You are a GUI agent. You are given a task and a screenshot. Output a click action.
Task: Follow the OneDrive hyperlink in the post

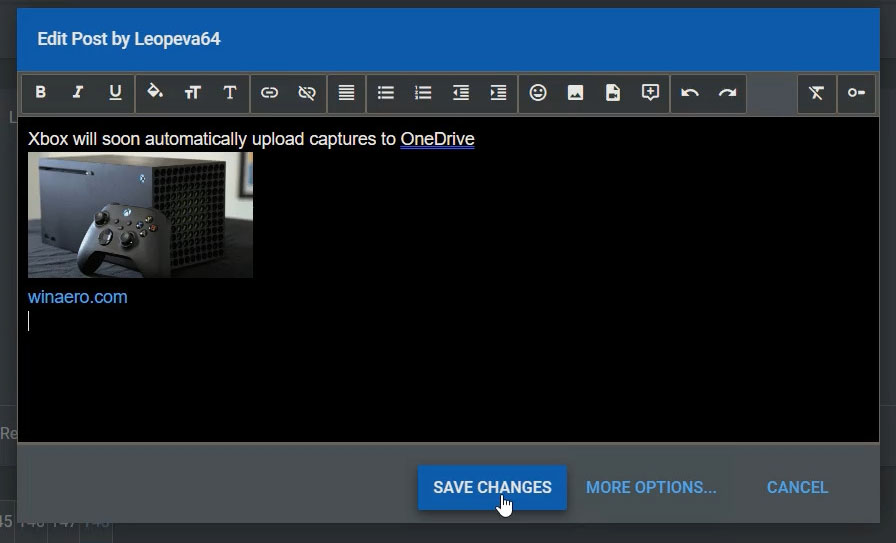(437, 139)
